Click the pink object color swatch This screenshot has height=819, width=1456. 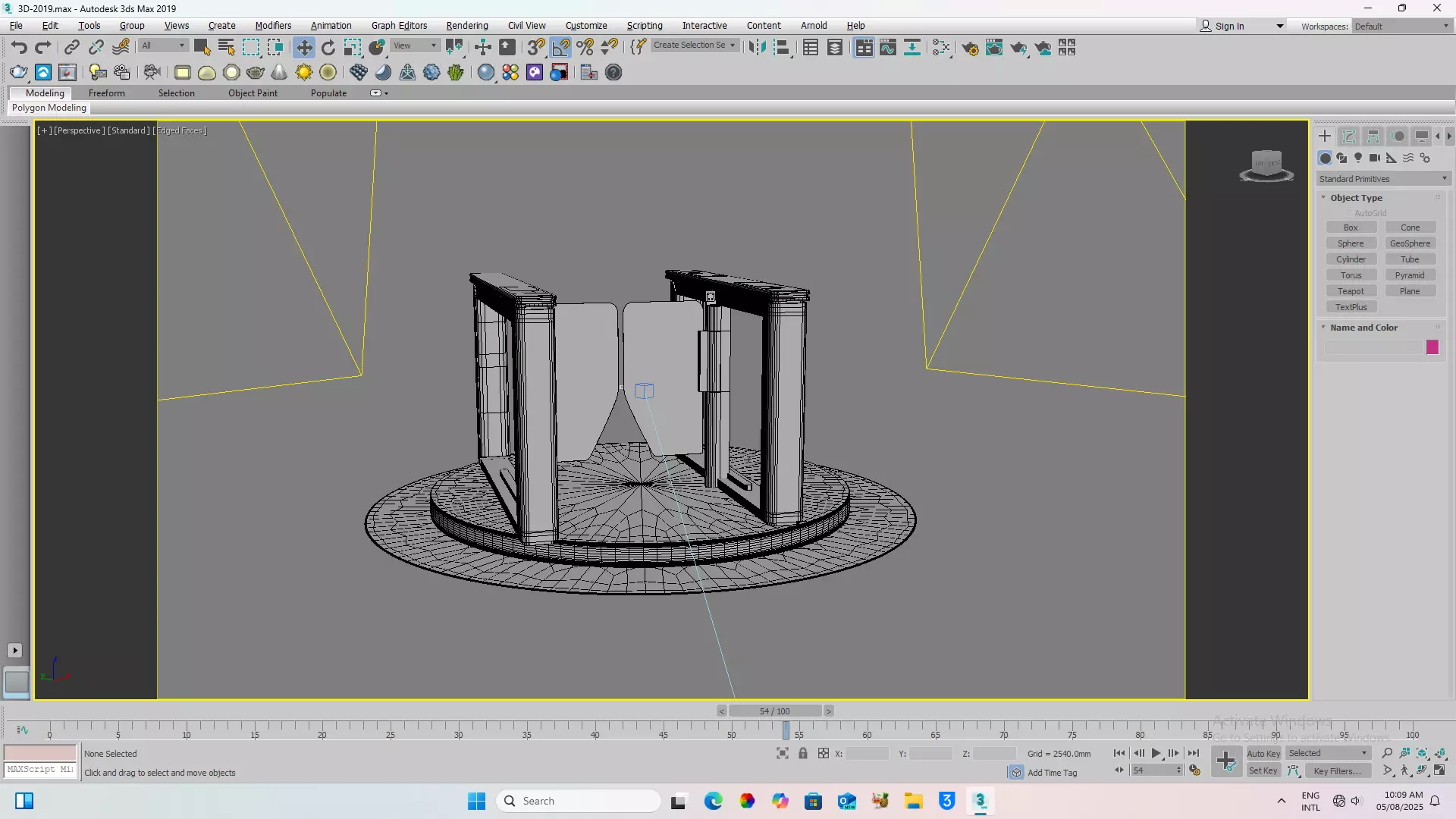(1432, 347)
